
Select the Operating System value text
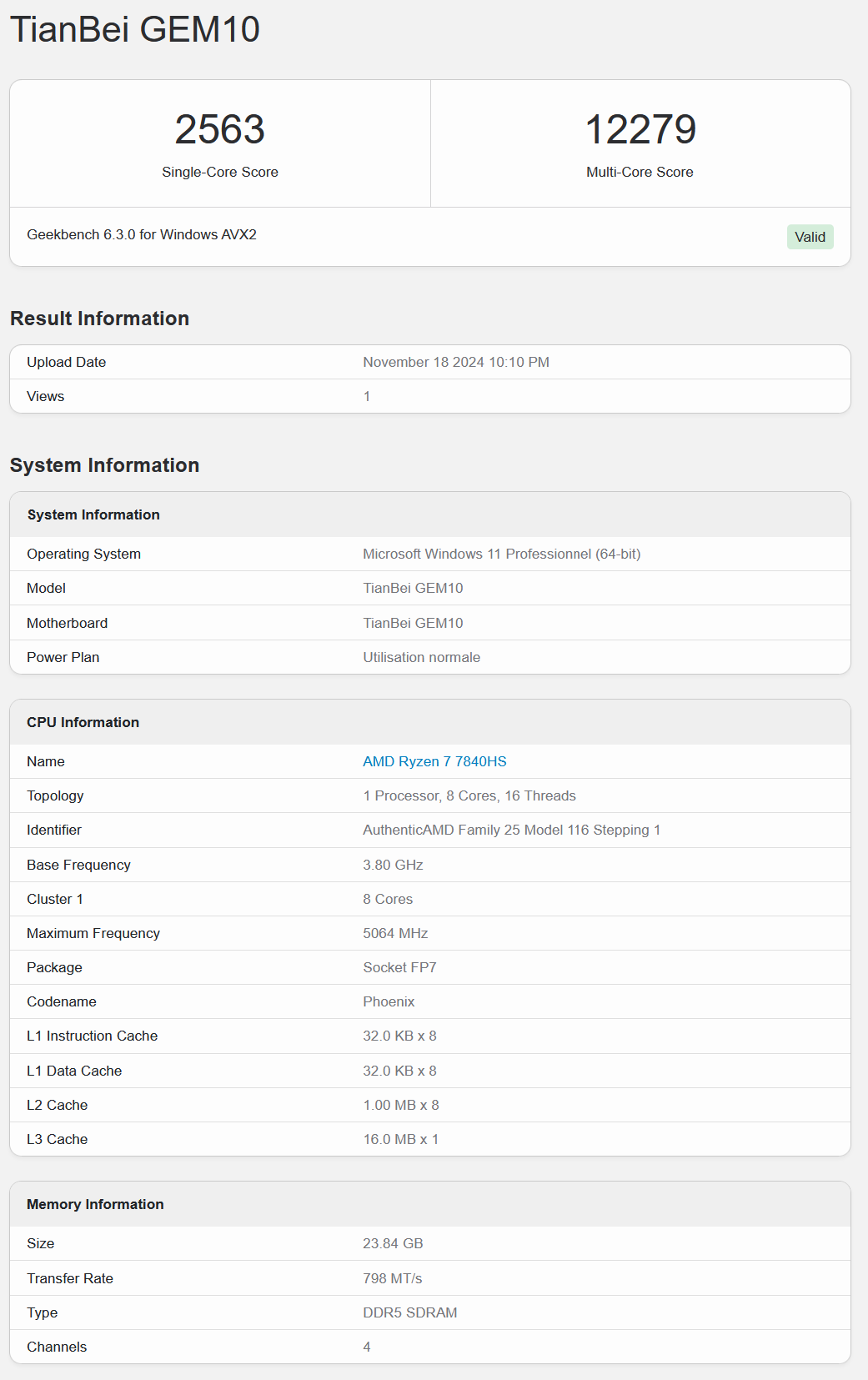[502, 554]
